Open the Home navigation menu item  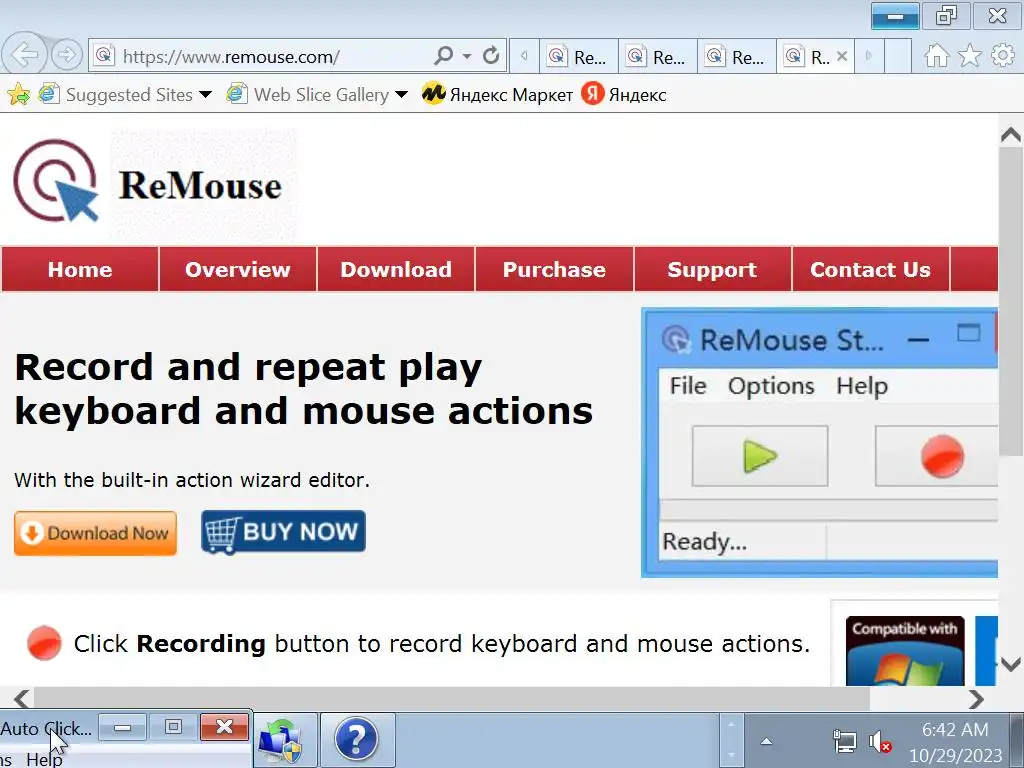tap(80, 269)
